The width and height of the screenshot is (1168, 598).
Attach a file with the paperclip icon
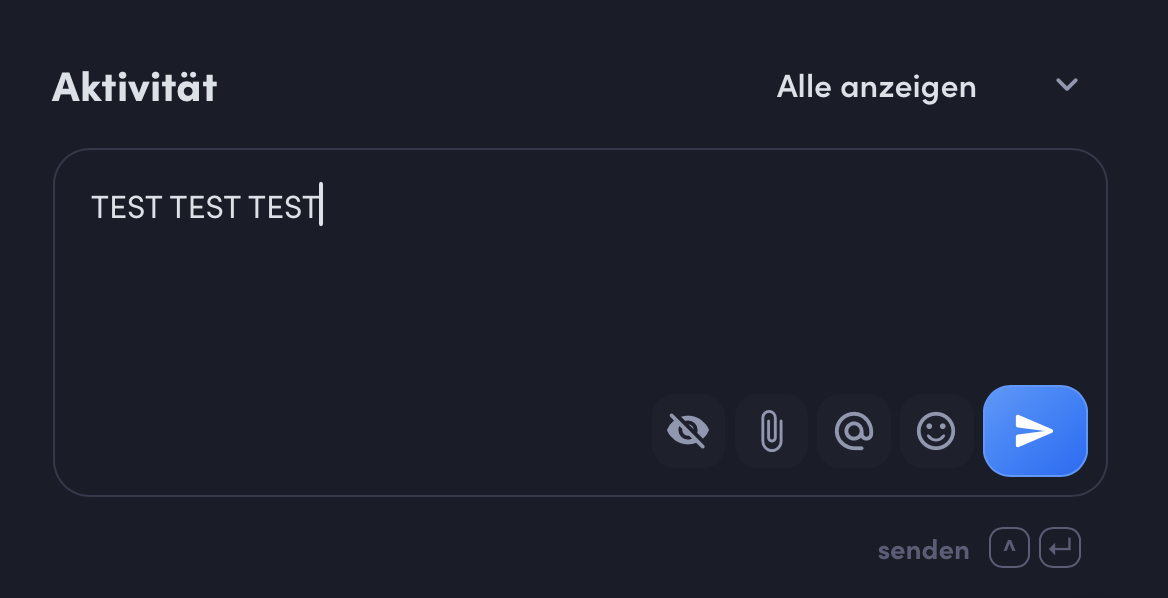771,430
